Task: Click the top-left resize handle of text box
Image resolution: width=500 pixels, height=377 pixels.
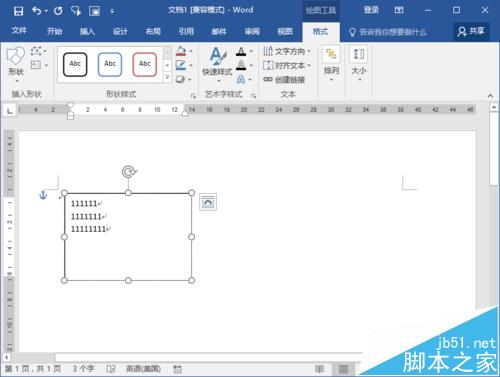Action: (64, 193)
